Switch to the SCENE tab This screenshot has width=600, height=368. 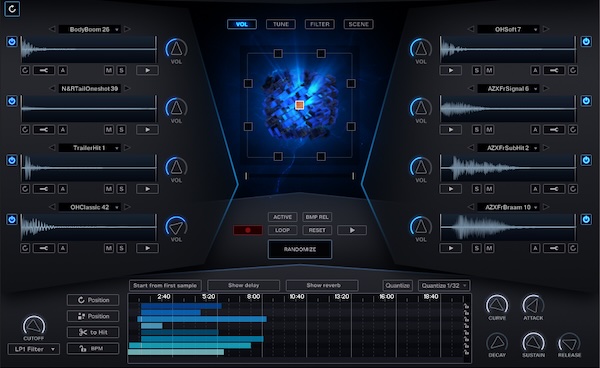[x=359, y=24]
